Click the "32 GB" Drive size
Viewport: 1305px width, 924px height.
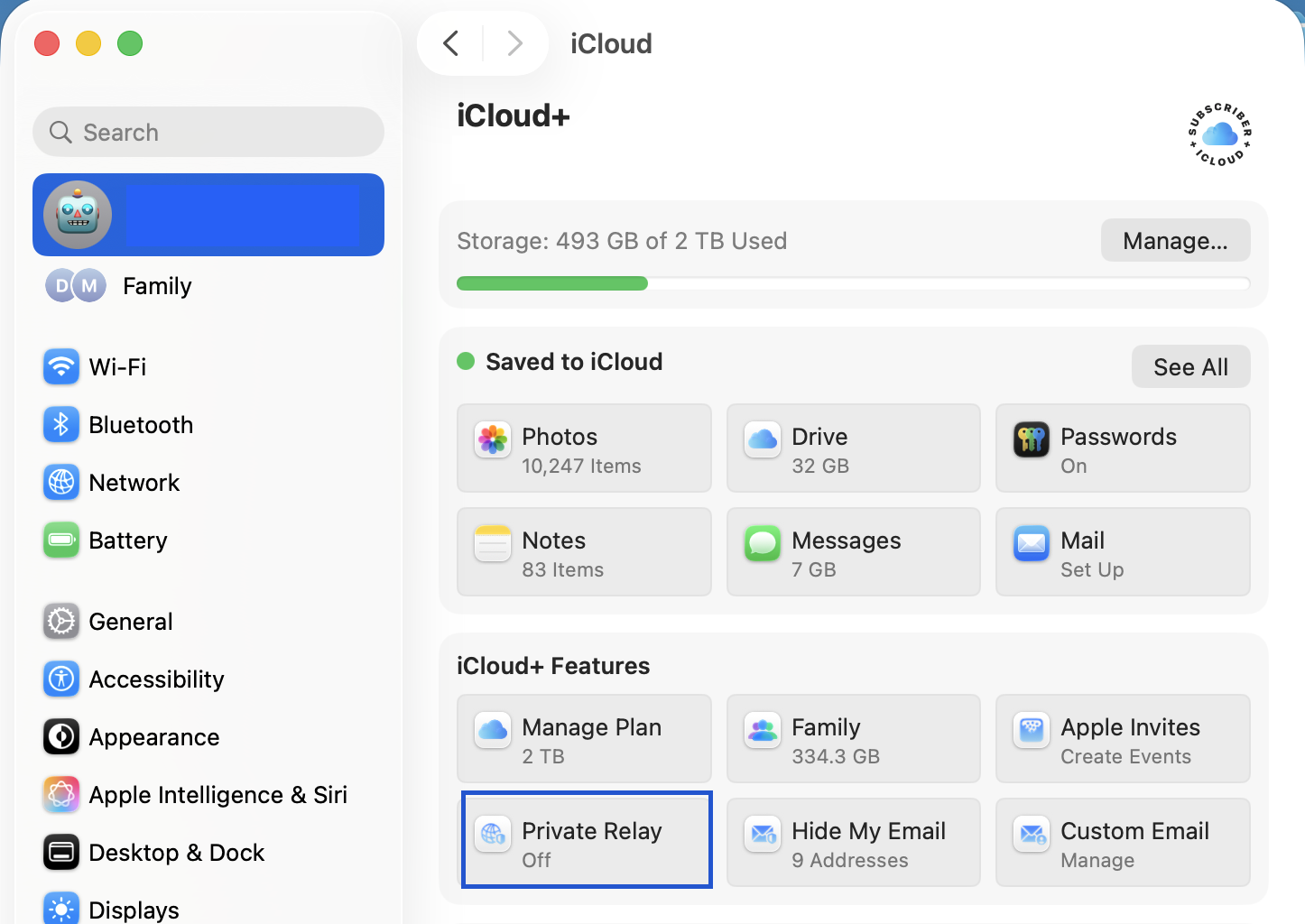tap(820, 467)
